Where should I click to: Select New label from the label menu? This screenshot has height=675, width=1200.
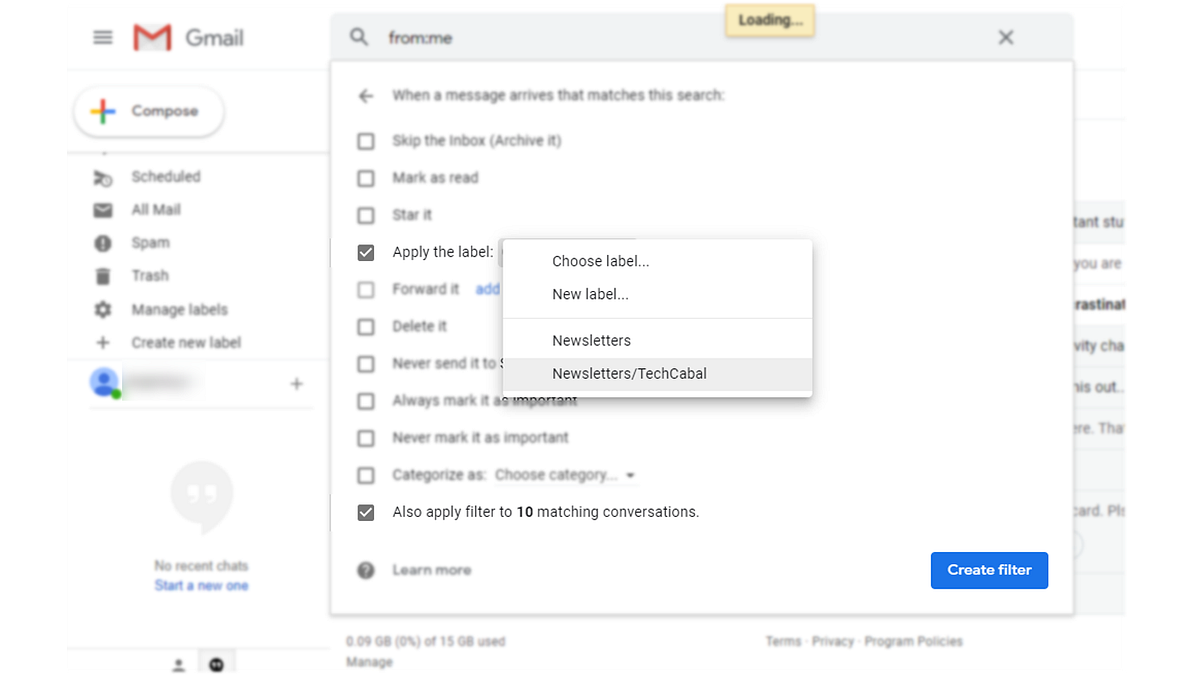(591, 294)
